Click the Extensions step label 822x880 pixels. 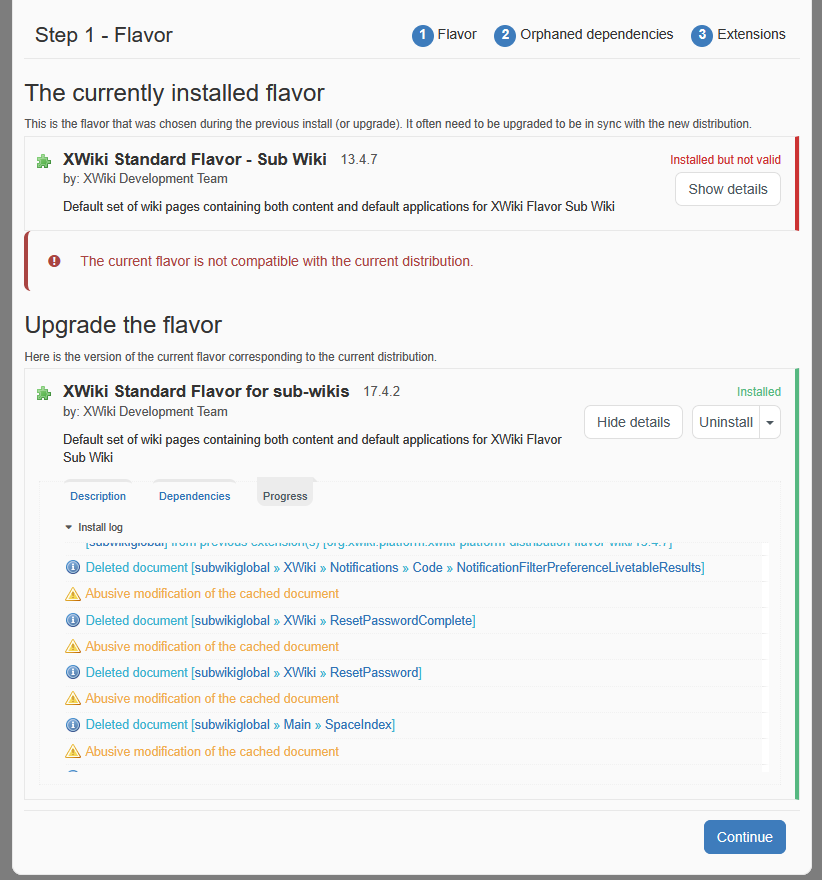pyautogui.click(x=751, y=34)
